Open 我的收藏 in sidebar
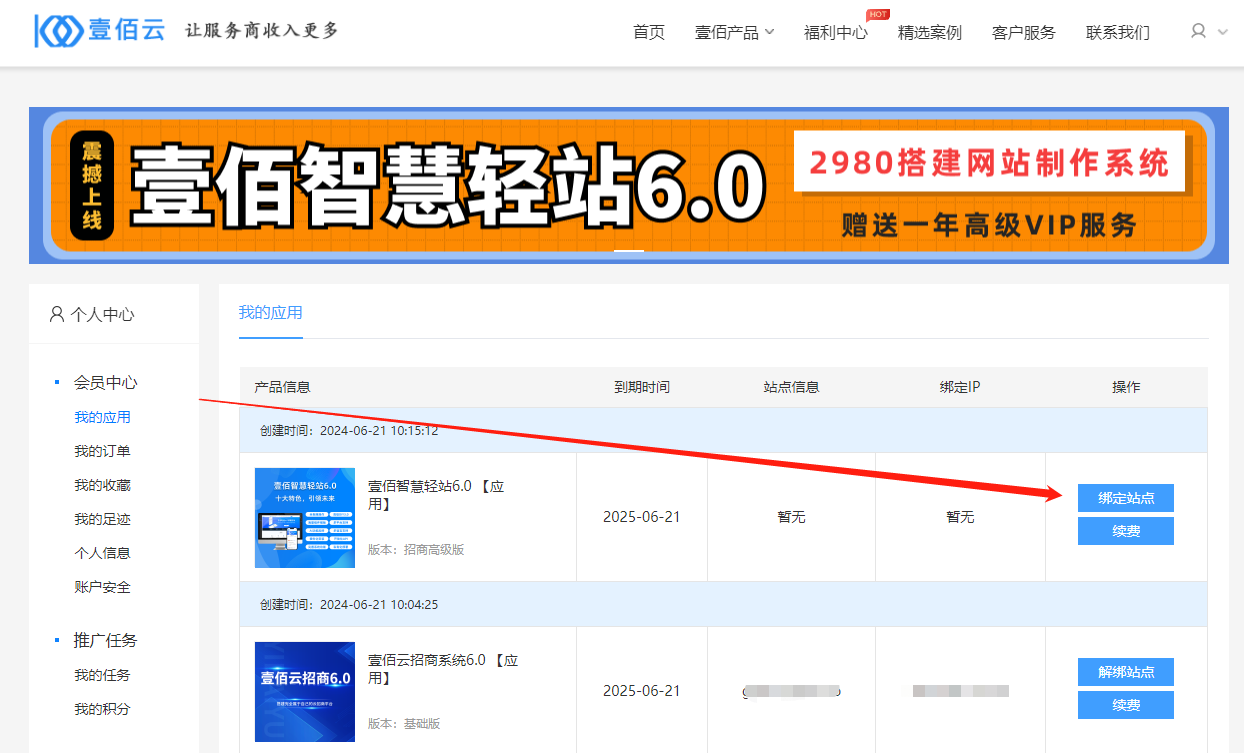 (x=102, y=485)
